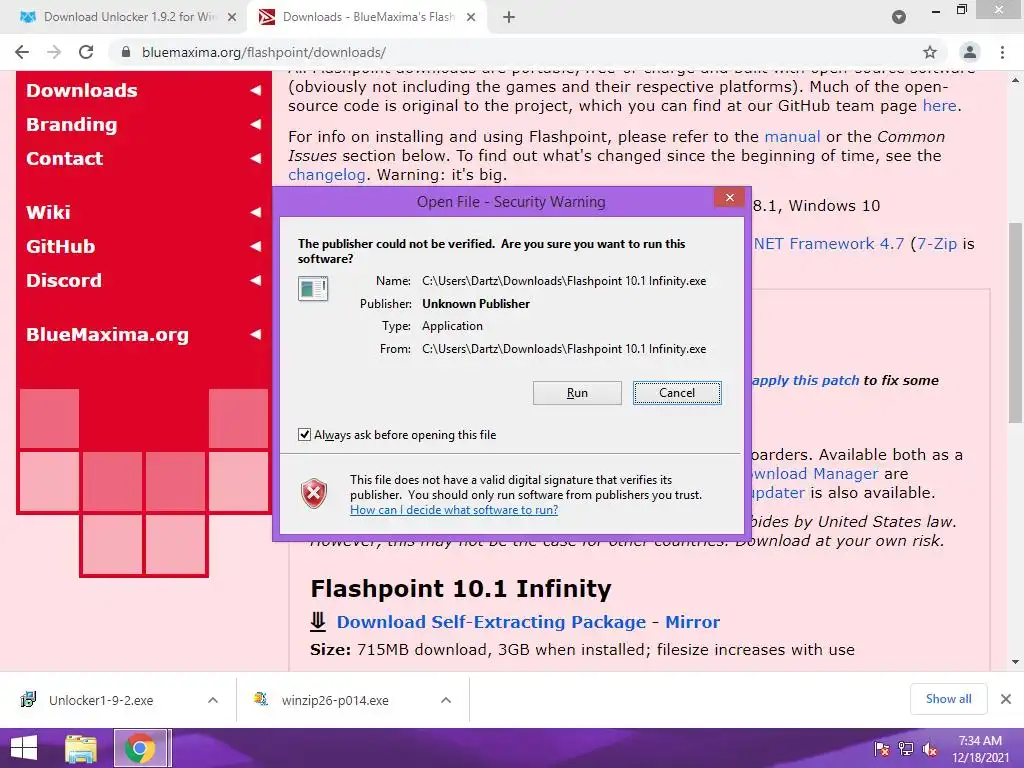Click the arrow beside BlueMaxima.org item
The width and height of the screenshot is (1024, 768).
coord(255,334)
